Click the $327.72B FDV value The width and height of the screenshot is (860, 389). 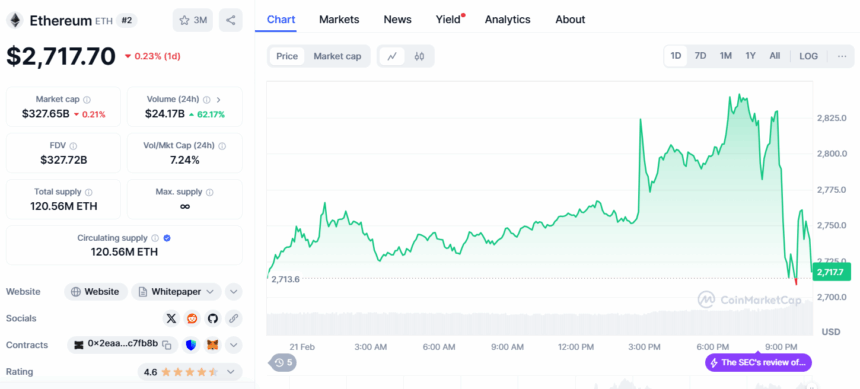click(64, 160)
